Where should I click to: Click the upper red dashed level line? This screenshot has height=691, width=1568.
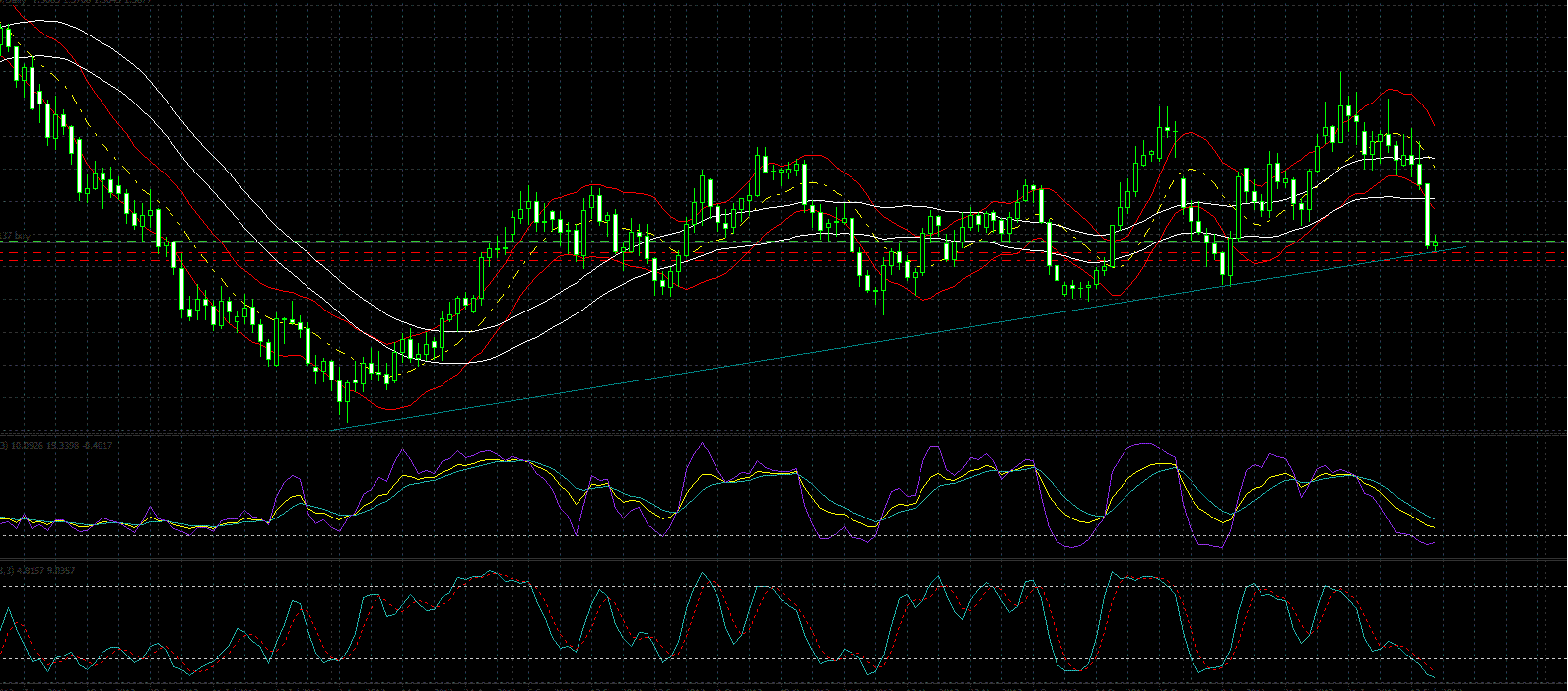[784, 252]
